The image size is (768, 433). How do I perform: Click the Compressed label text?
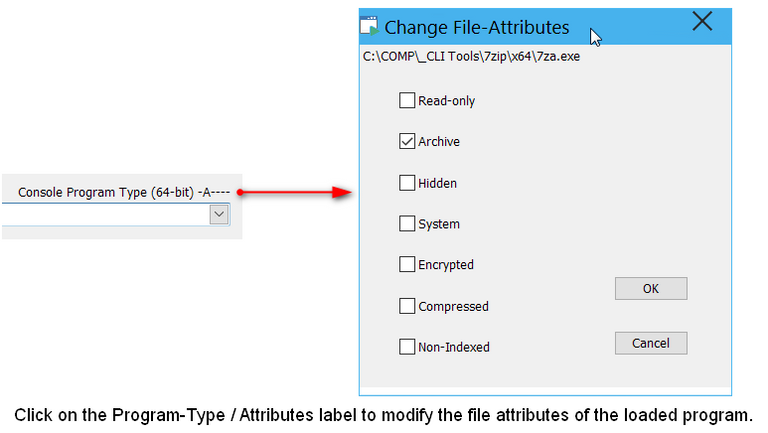453,307
